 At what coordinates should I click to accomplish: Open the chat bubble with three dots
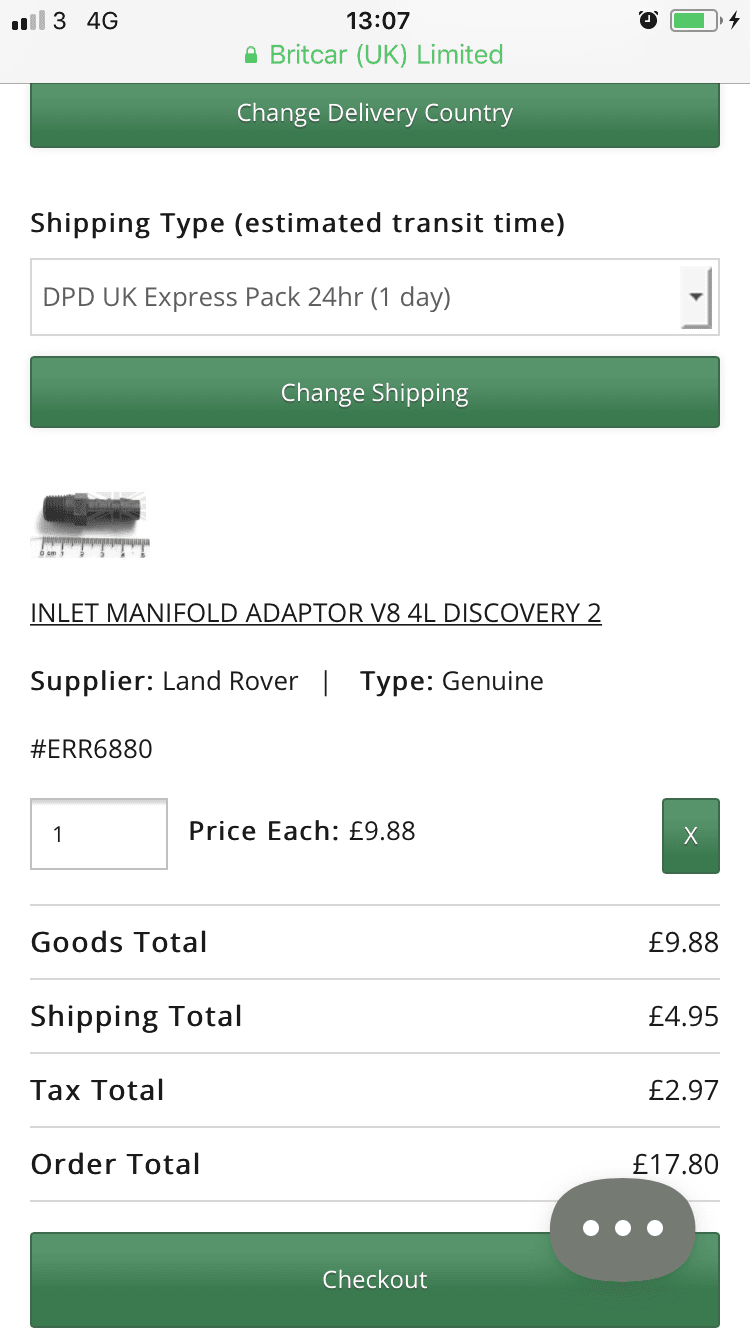623,1229
